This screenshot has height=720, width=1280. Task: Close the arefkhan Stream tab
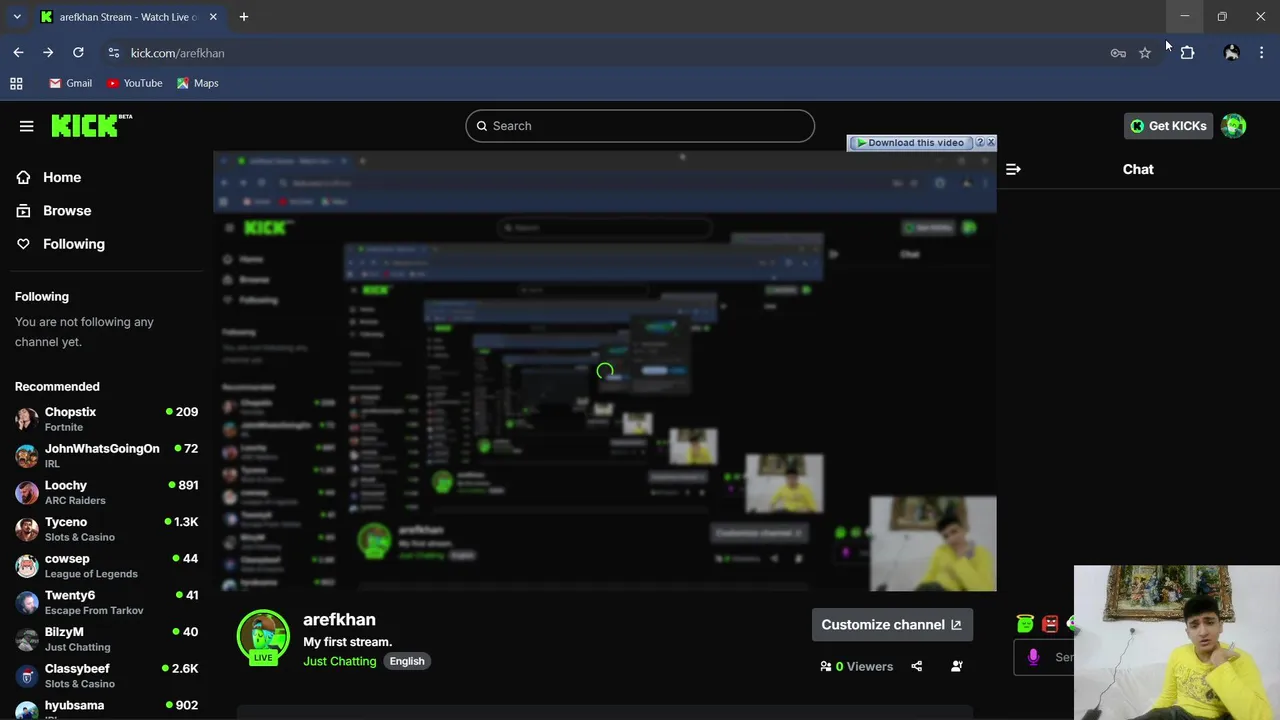213,17
